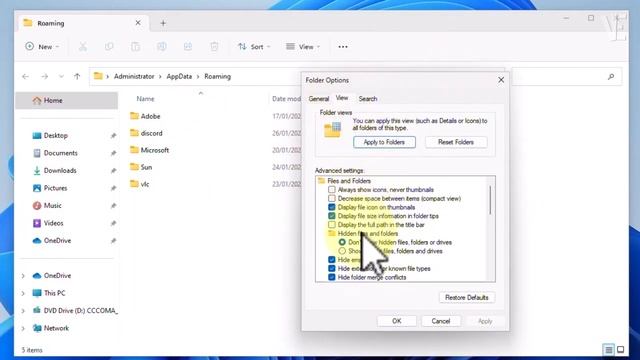The width and height of the screenshot is (640, 360).
Task: Sort by the Name column header
Action: [145, 99]
